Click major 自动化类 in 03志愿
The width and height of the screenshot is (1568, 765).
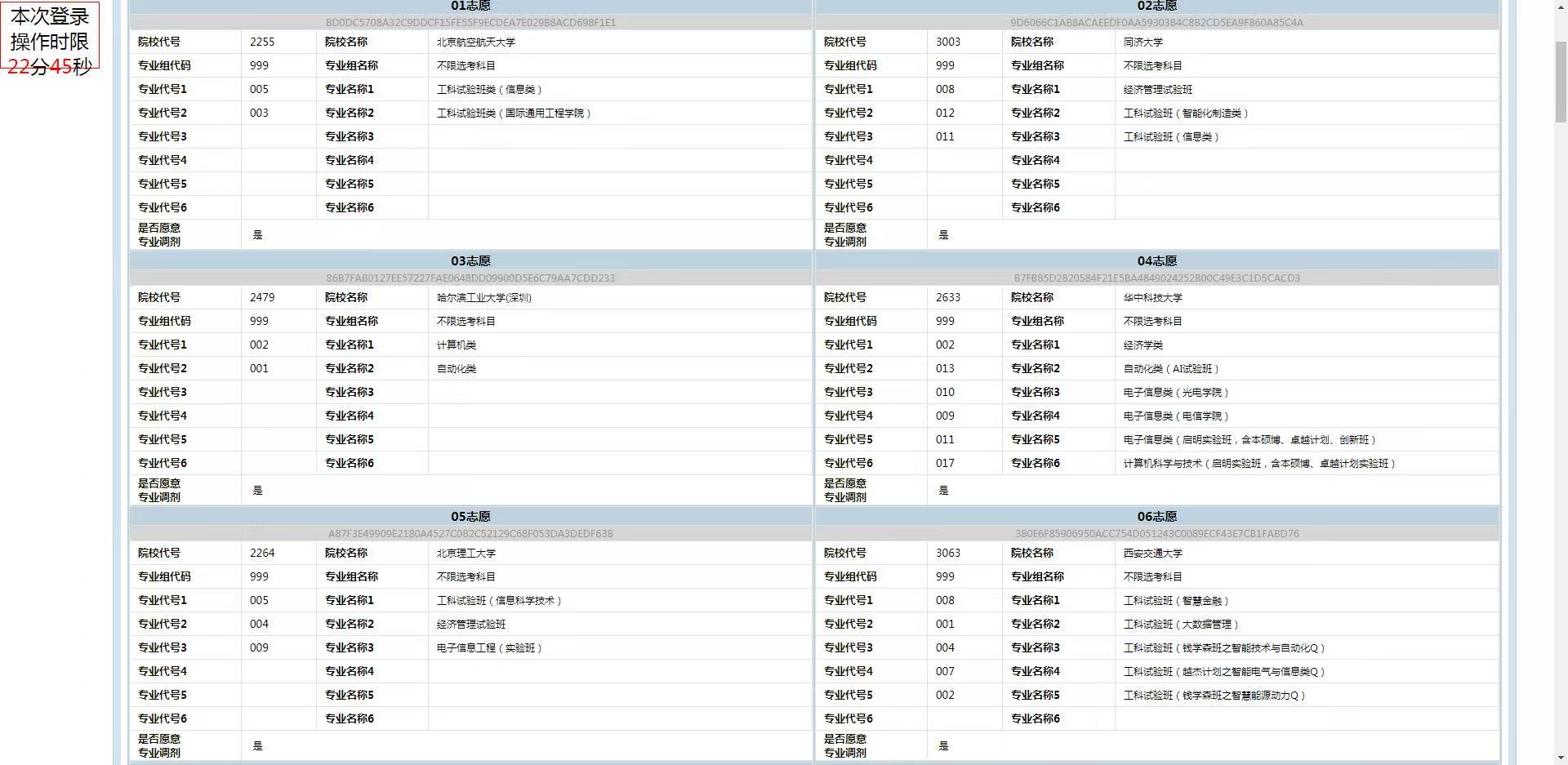tap(457, 368)
